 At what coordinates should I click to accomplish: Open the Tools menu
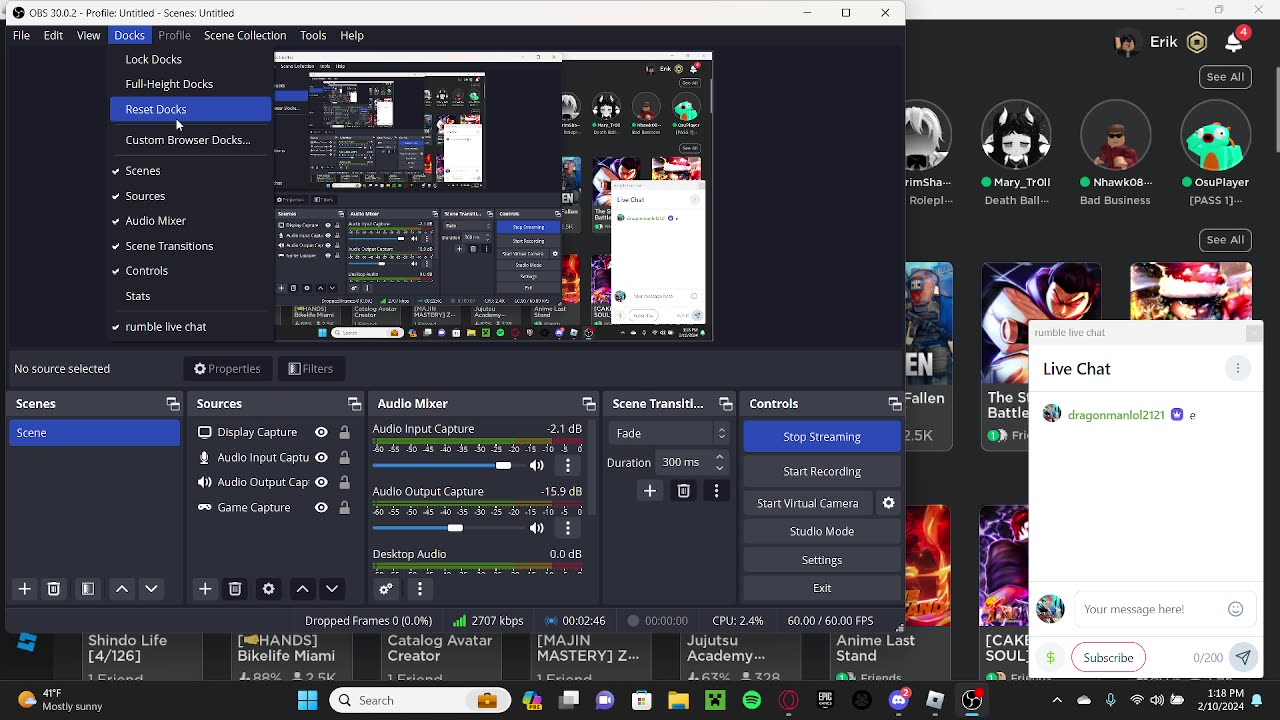pyautogui.click(x=313, y=35)
